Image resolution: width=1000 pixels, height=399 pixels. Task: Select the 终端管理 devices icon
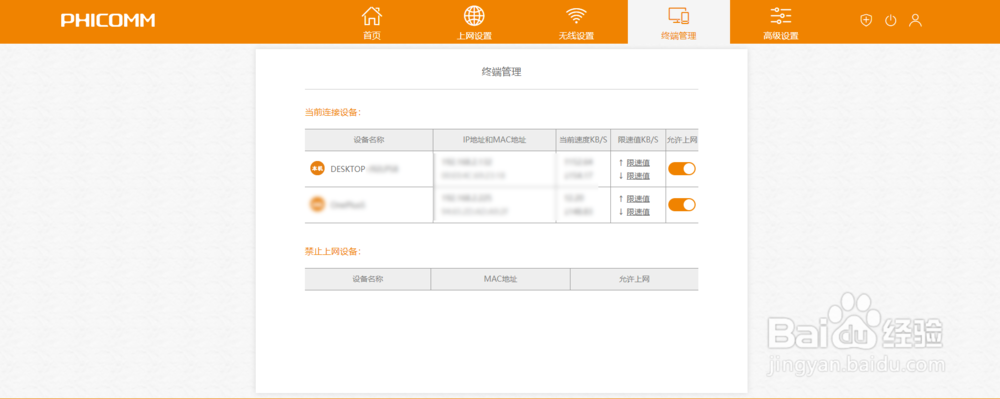coord(679,16)
